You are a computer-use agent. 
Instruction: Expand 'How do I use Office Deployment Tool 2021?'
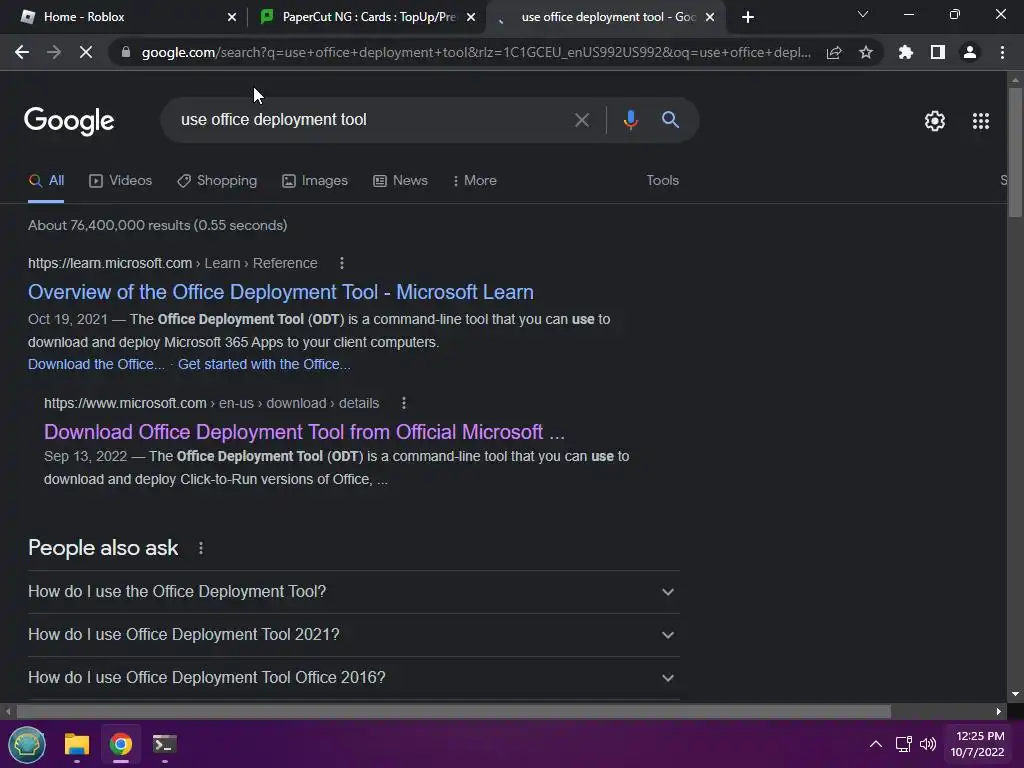coord(353,635)
